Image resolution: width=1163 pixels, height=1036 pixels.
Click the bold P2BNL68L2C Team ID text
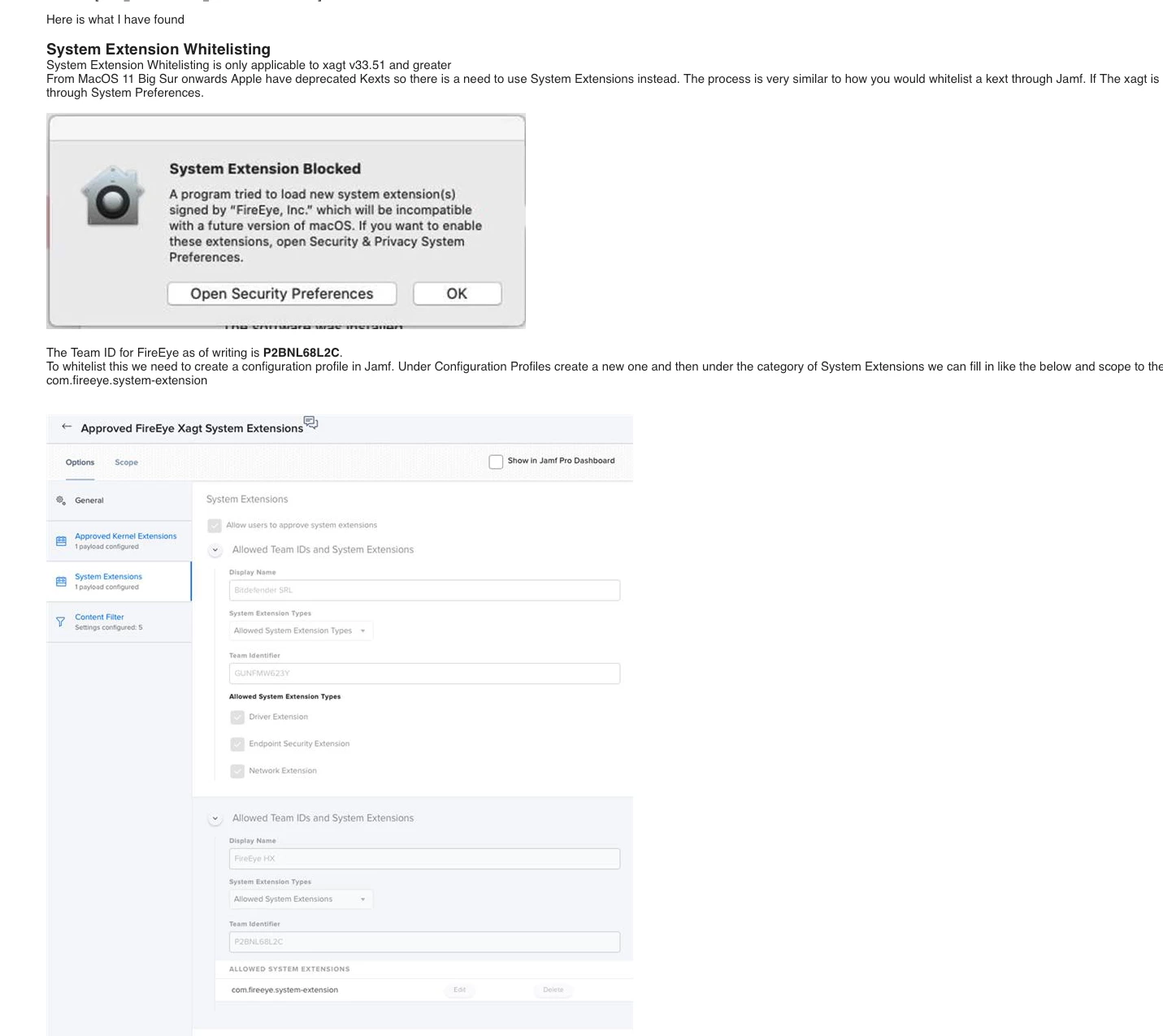coord(301,353)
